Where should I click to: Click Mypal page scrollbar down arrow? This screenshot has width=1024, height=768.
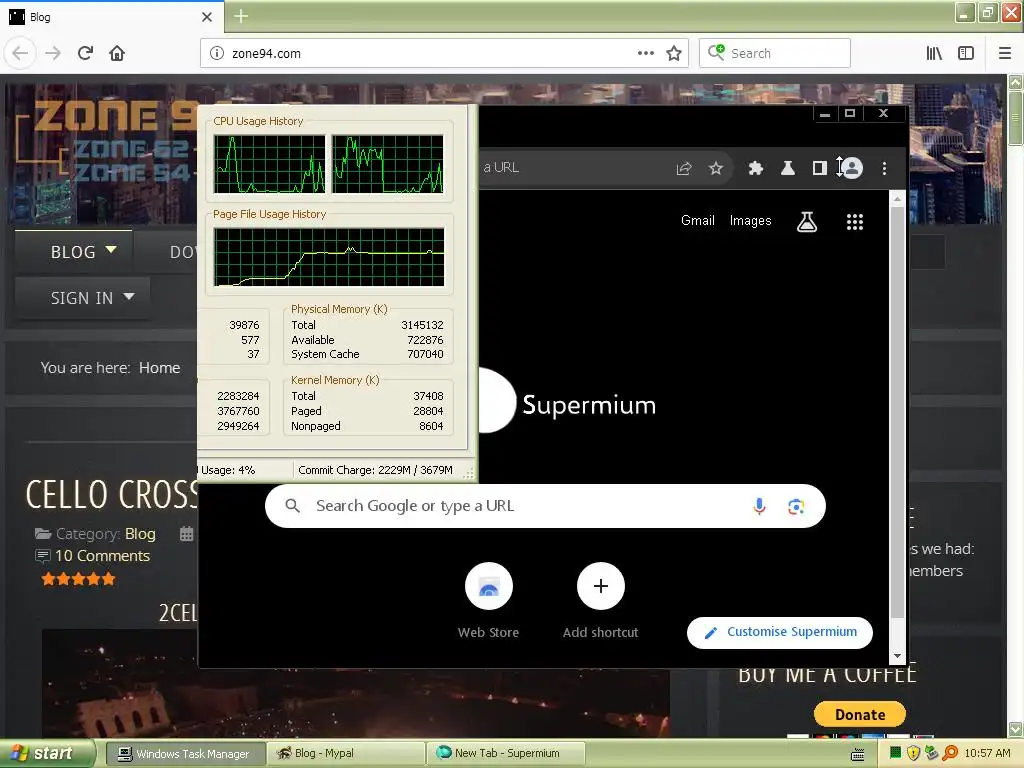point(1016,729)
